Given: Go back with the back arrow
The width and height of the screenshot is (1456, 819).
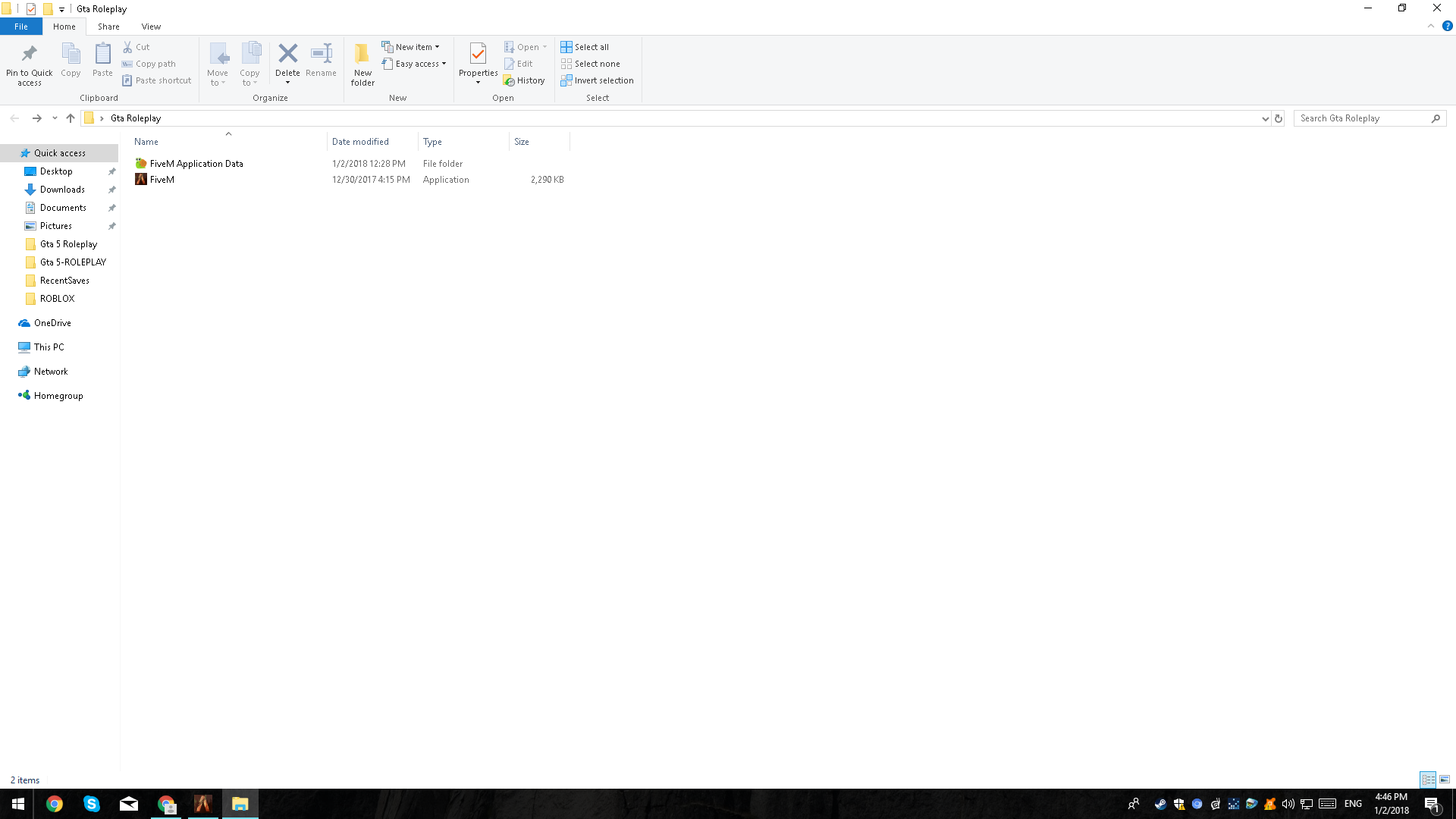Looking at the screenshot, I should point(14,118).
